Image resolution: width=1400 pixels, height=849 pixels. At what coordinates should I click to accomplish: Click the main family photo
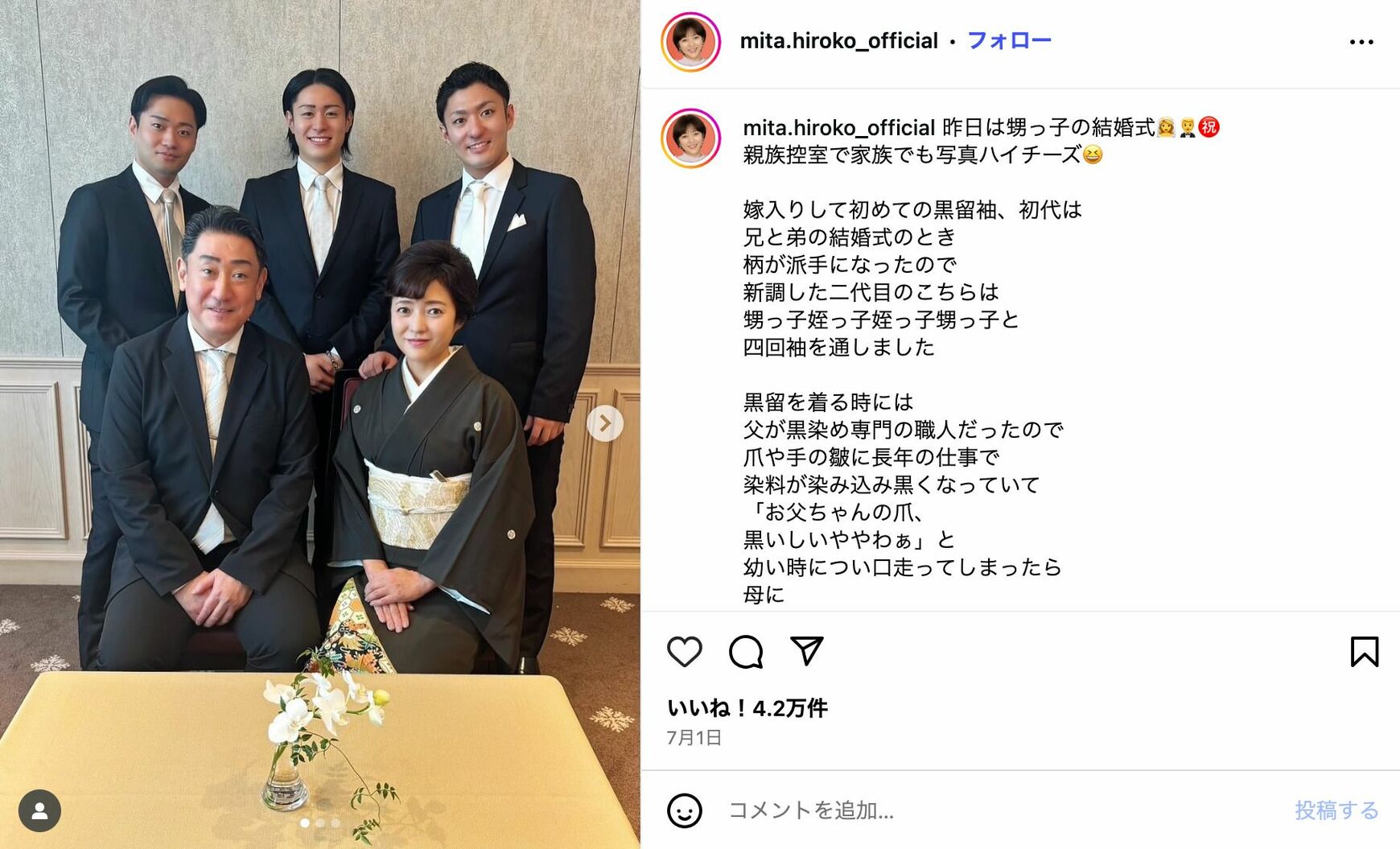[320, 424]
